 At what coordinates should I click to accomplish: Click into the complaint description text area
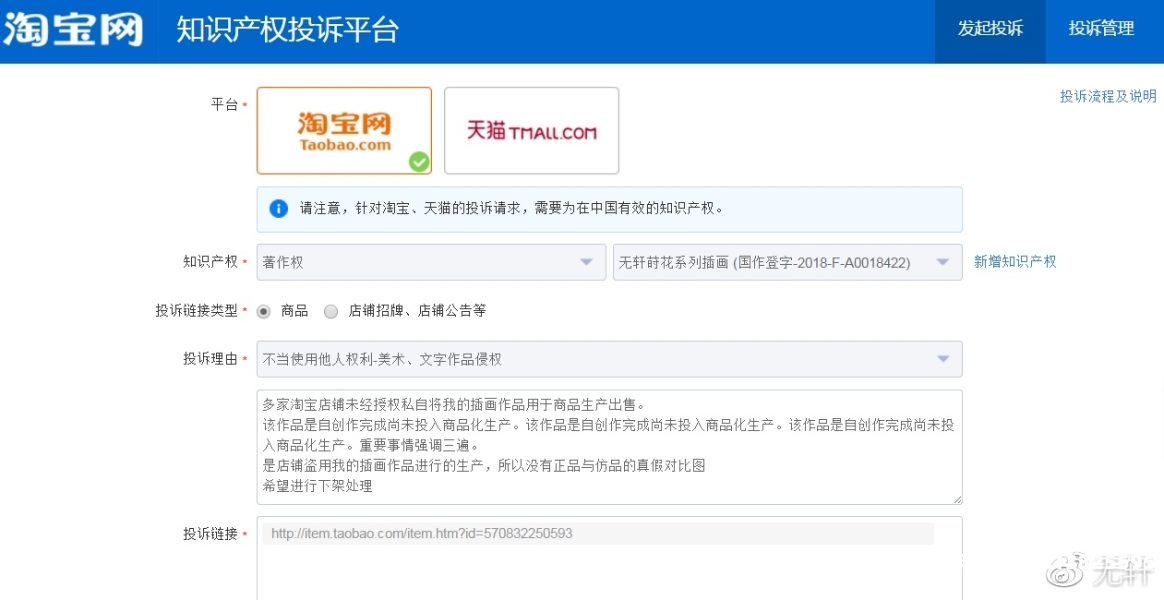coord(609,447)
